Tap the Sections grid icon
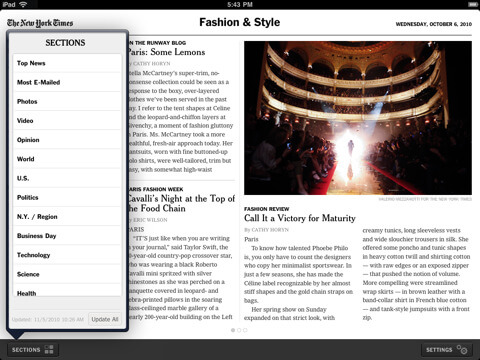The image size is (480, 360). point(49,349)
